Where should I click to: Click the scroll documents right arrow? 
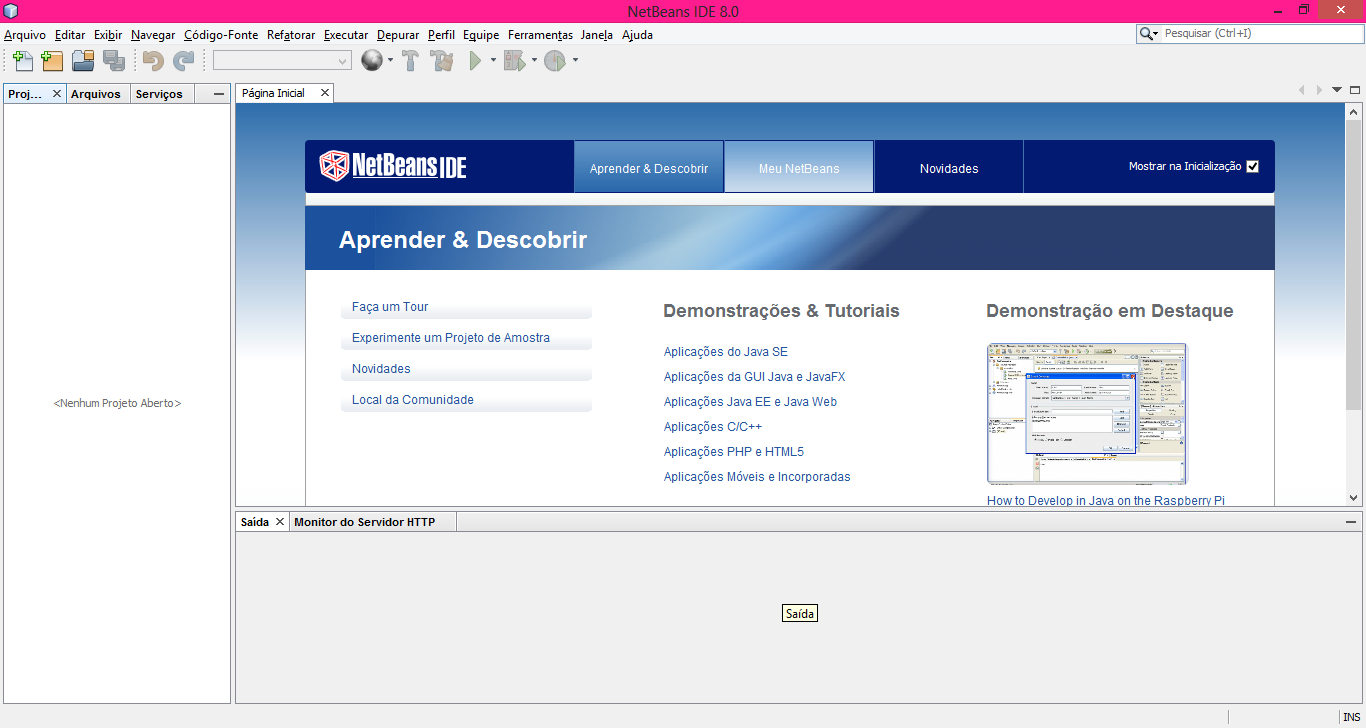(x=1319, y=90)
